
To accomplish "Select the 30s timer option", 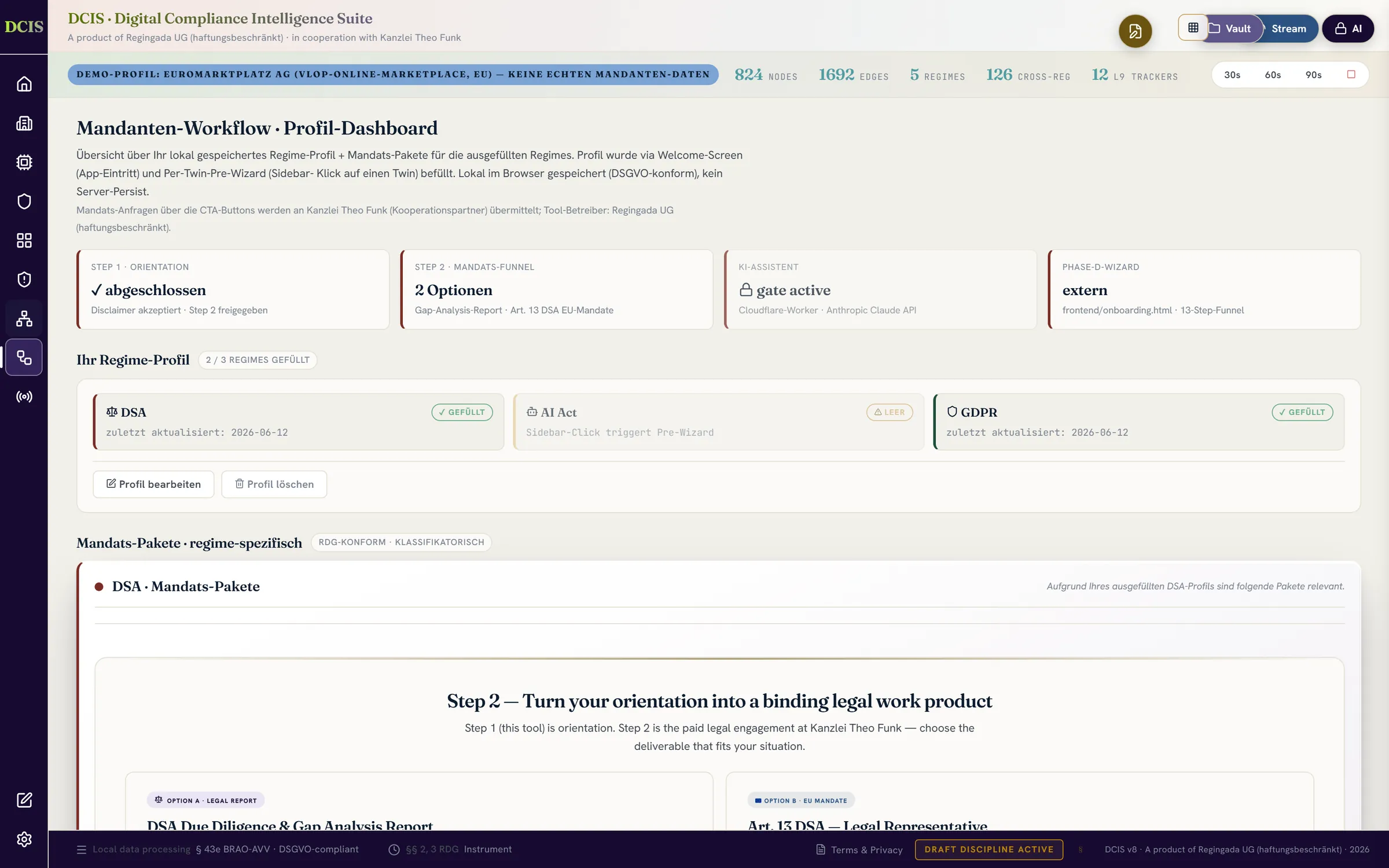I will (x=1232, y=75).
